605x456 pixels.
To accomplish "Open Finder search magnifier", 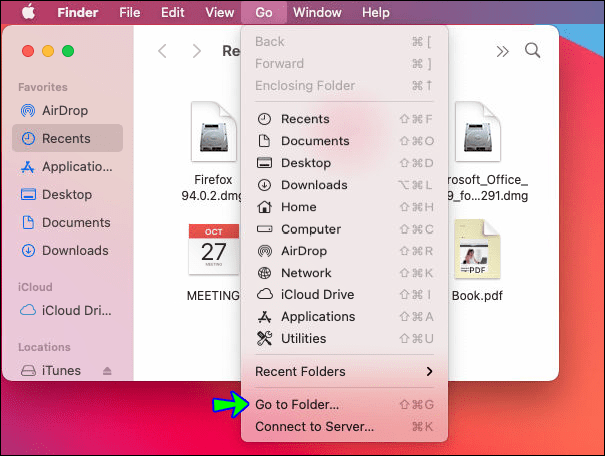I will tap(532, 51).
